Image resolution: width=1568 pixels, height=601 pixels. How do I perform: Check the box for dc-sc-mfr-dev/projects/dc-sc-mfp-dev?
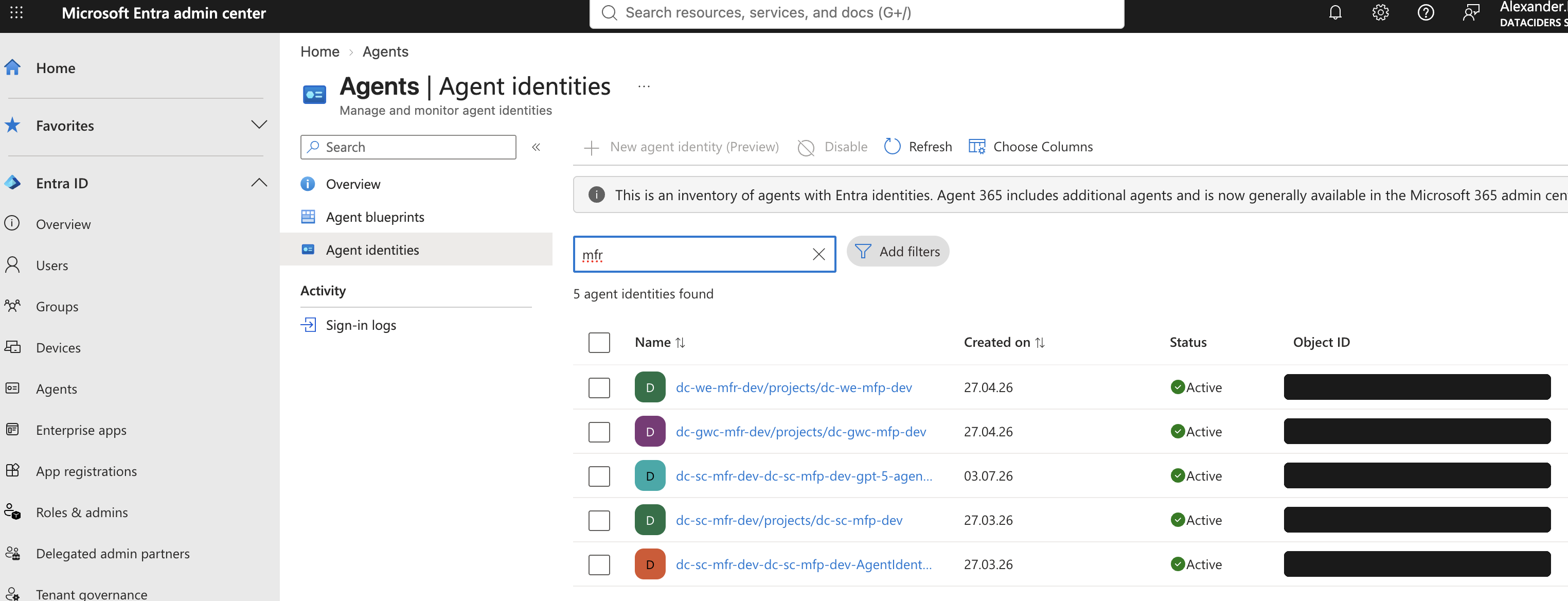[x=599, y=521]
